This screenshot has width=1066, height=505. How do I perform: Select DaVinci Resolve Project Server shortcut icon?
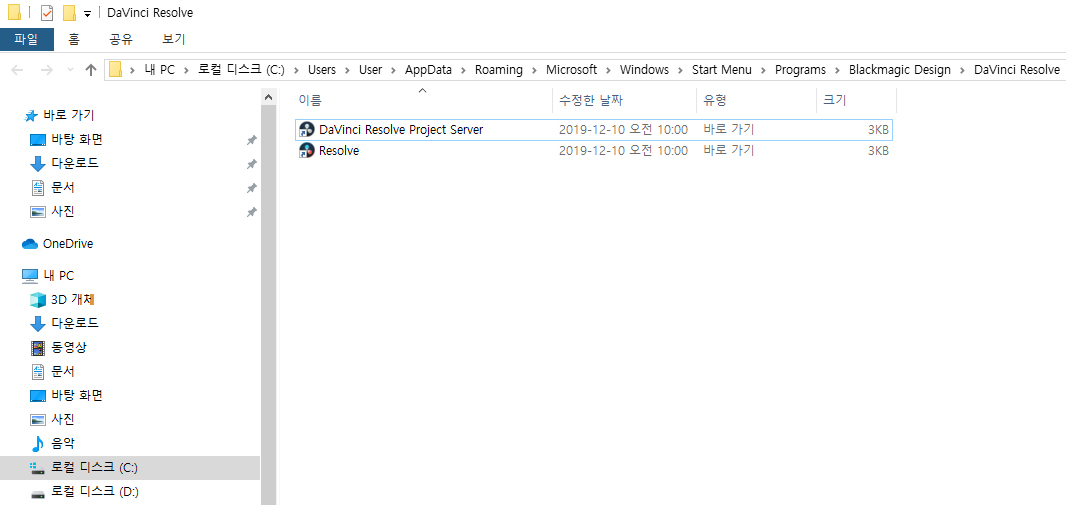307,129
